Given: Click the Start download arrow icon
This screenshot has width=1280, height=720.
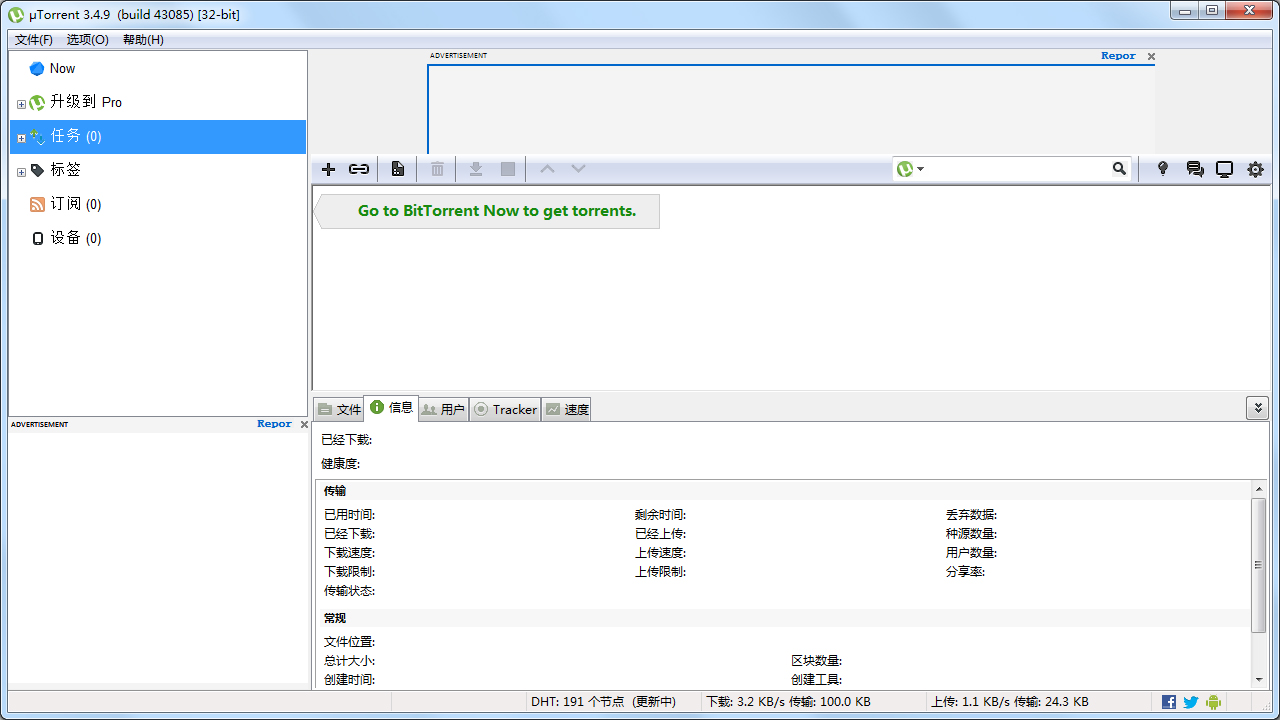Looking at the screenshot, I should [476, 169].
